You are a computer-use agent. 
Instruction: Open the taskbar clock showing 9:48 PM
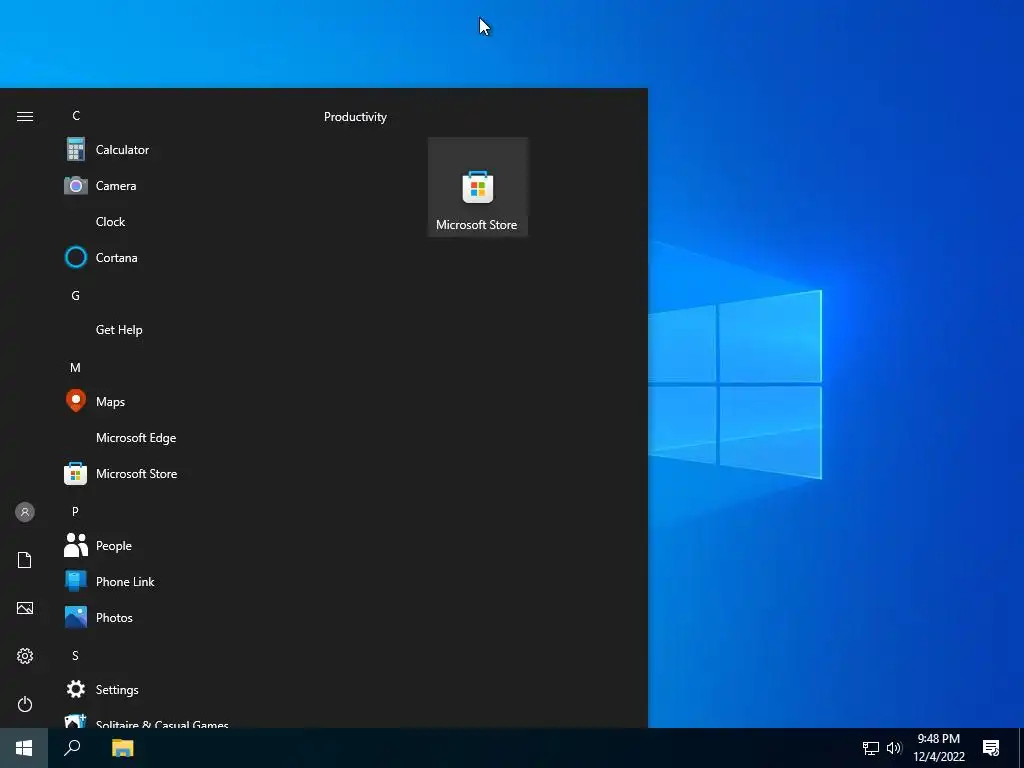(x=939, y=748)
